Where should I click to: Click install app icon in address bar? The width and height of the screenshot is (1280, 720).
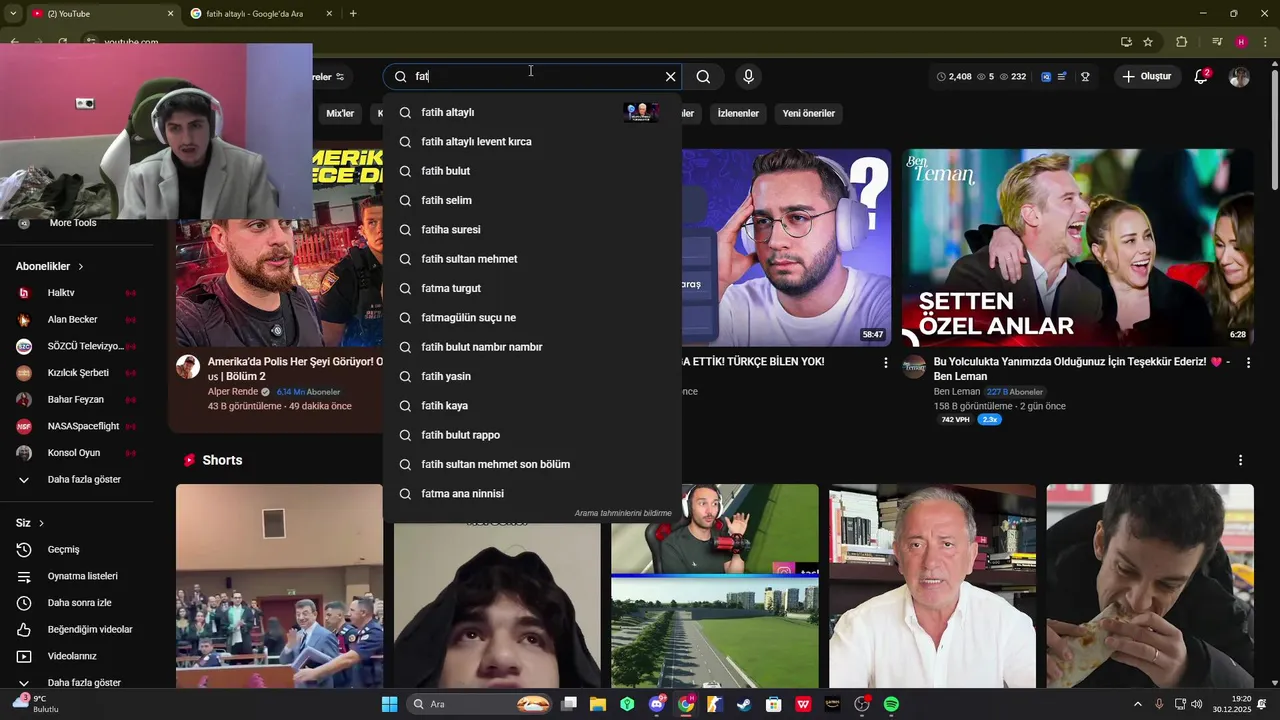click(x=1126, y=42)
